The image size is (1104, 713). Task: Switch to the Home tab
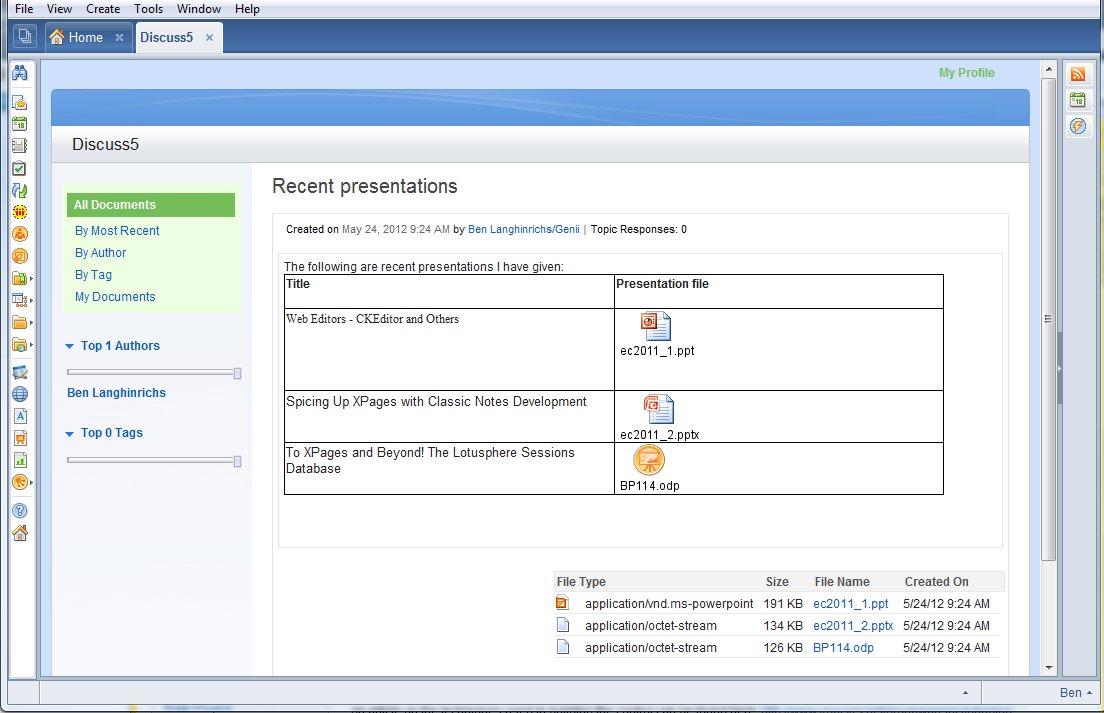pyautogui.click(x=85, y=38)
